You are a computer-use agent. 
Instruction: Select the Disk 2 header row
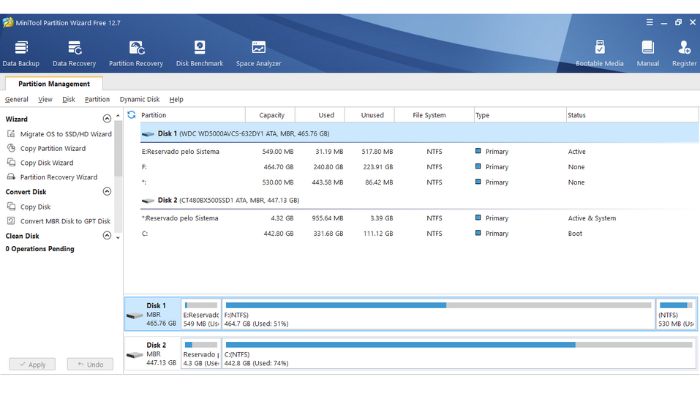pyautogui.click(x=419, y=200)
